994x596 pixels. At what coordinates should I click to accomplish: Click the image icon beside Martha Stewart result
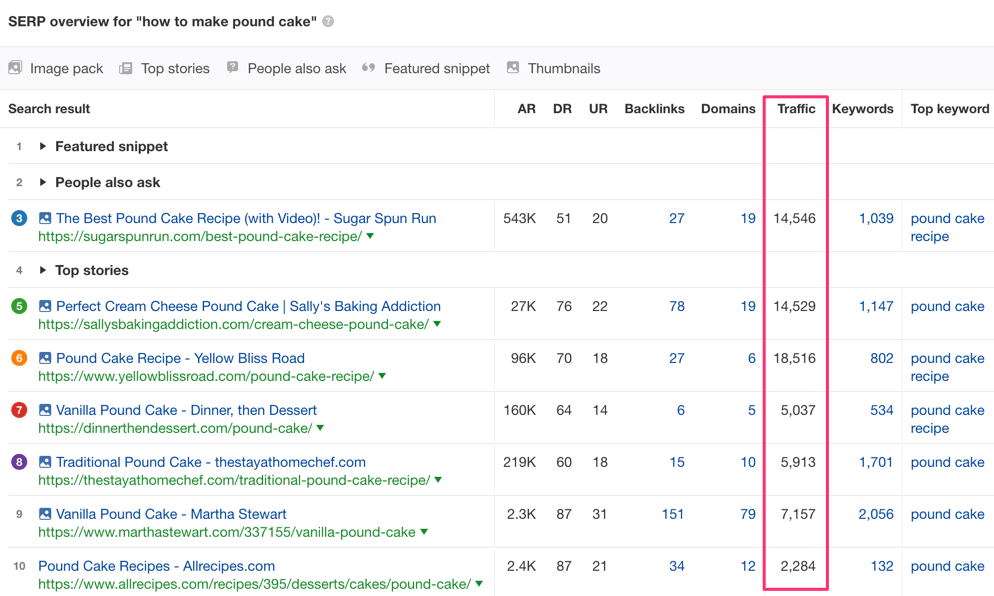45,514
